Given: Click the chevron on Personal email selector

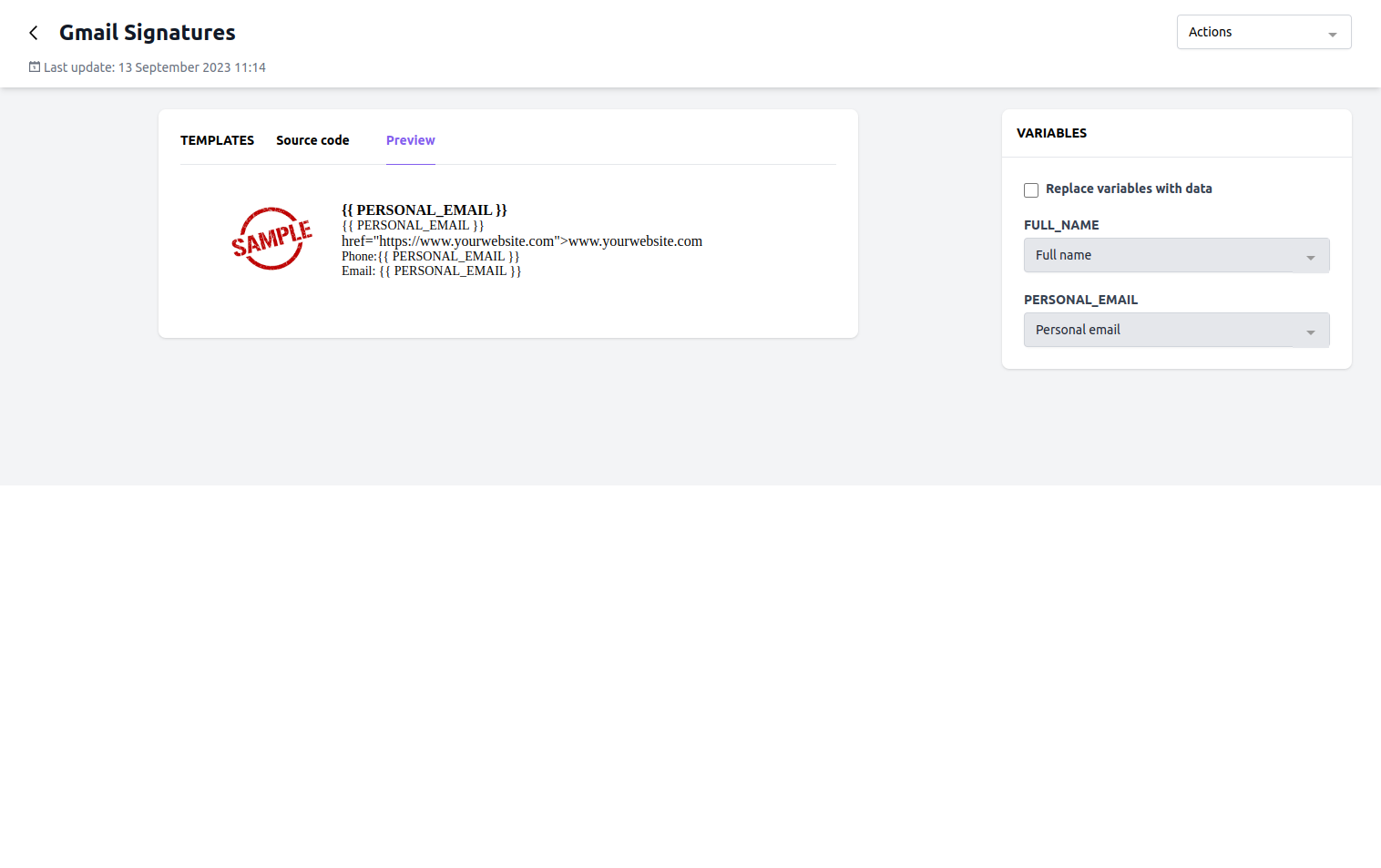Looking at the screenshot, I should 1312,330.
